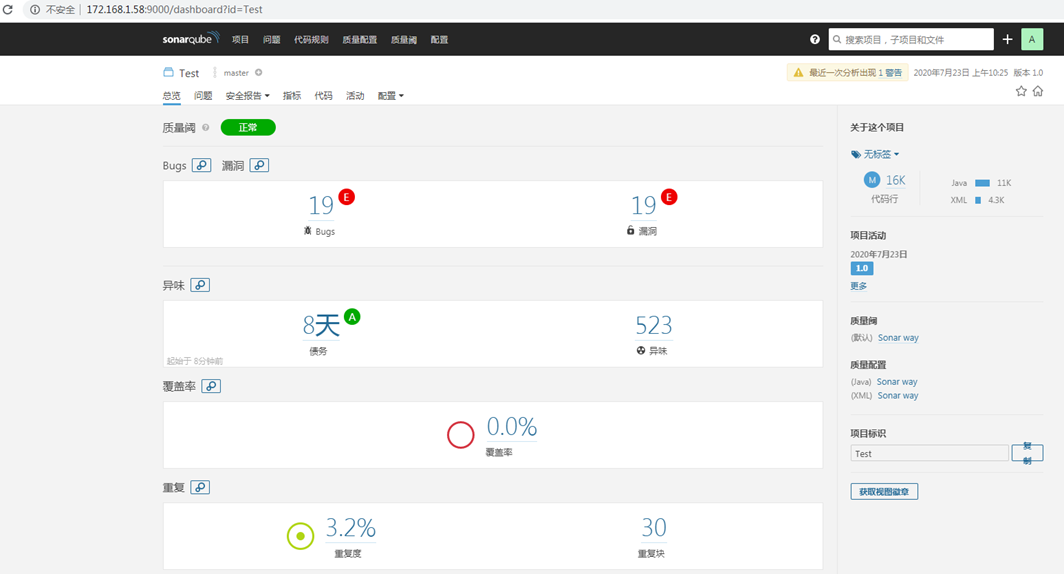This screenshot has width=1064, height=574.
Task: Open the 无标签 tags dropdown
Action: point(881,155)
